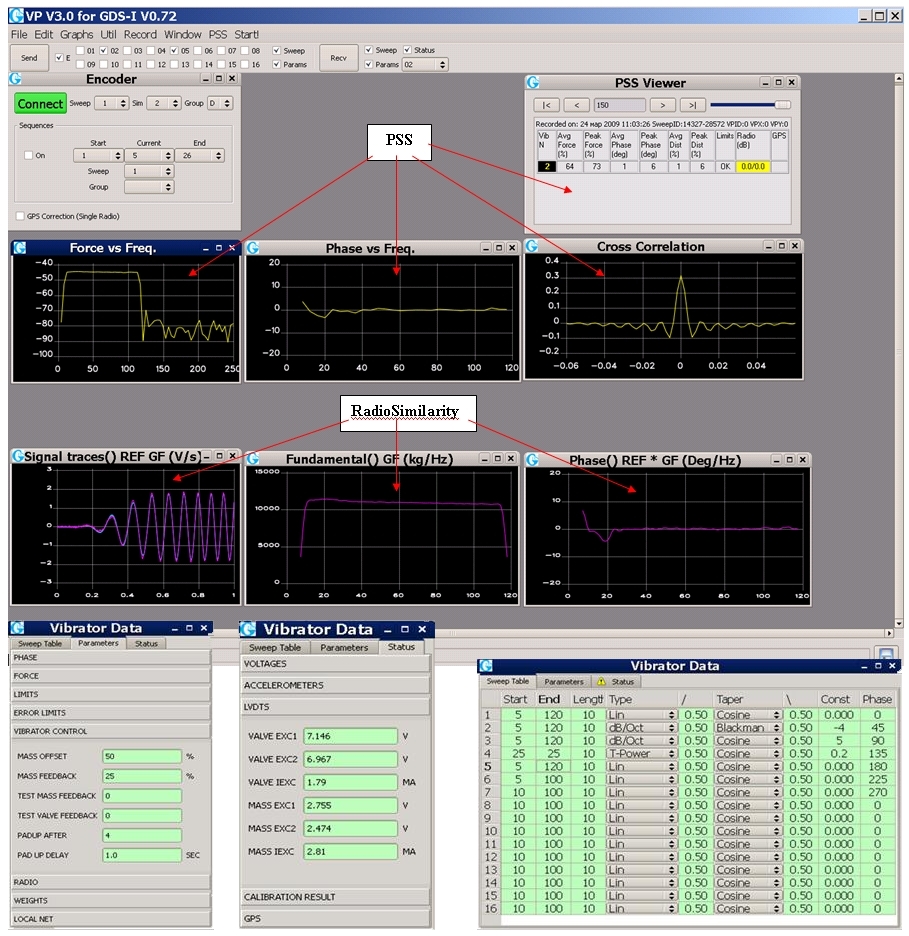This screenshot has width=909, height=936.
Task: Uncheck vibrator 05 checkbox
Action: [x=174, y=51]
